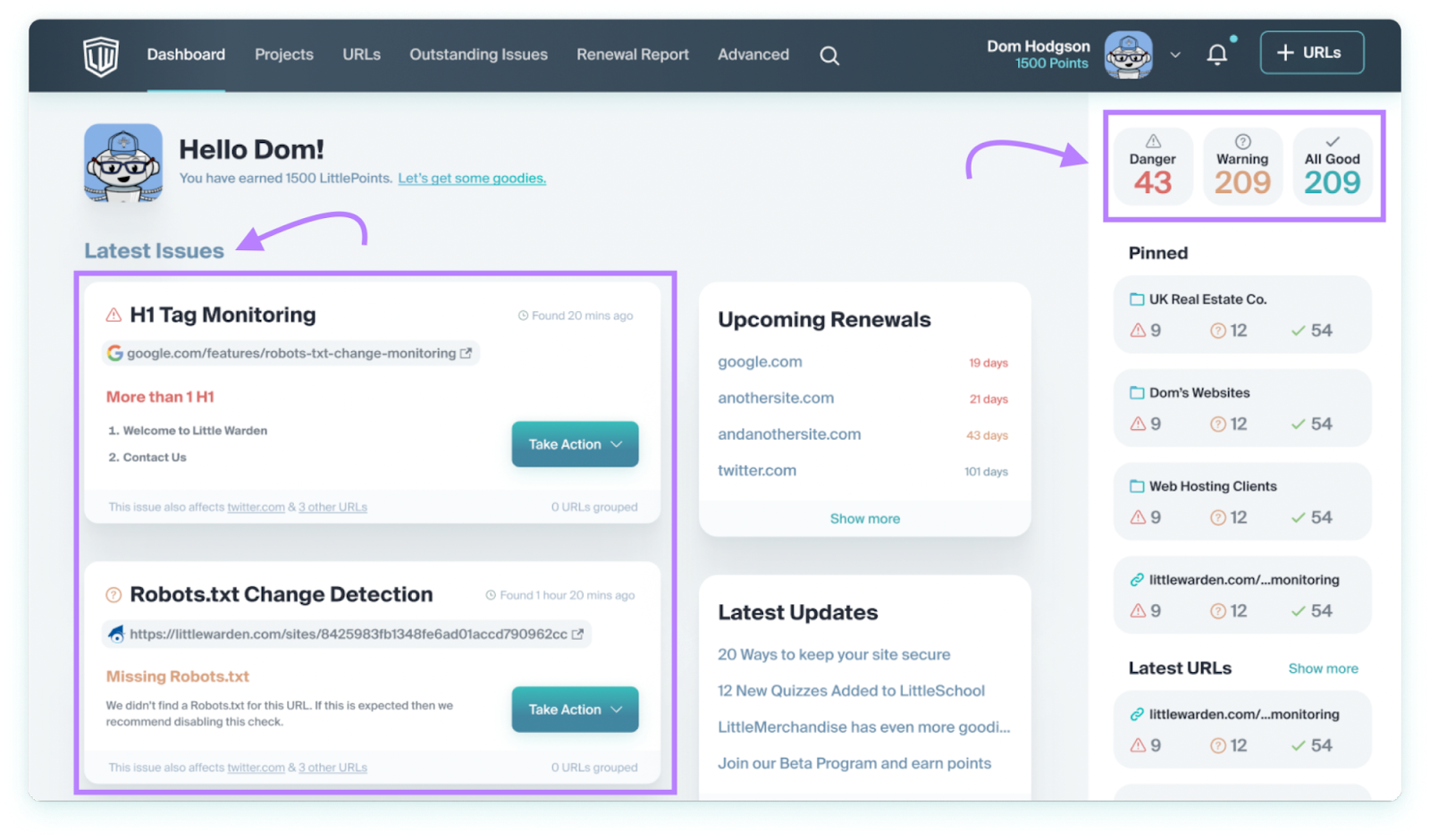Screen dimensions: 1430x840
Task: Click the link icon on the pinned littlewarden.com monitoring URL
Action: click(1137, 580)
